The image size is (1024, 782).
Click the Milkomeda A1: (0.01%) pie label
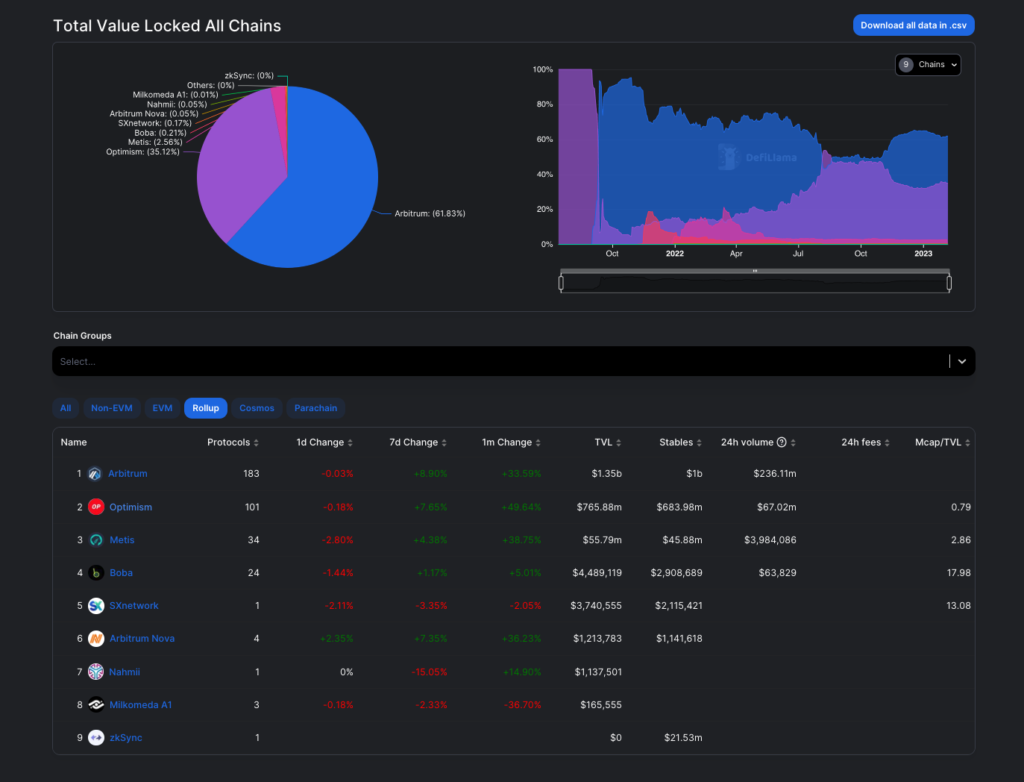(x=176, y=95)
